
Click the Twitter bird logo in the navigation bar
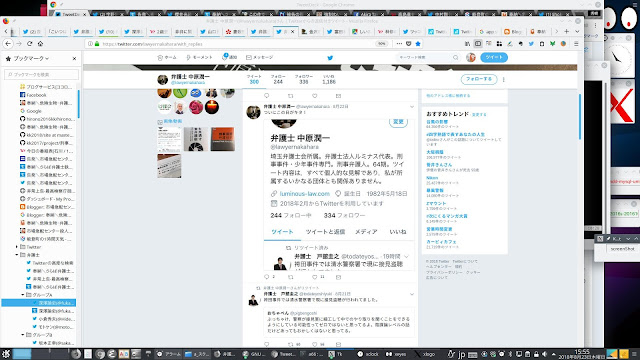[x=330, y=58]
